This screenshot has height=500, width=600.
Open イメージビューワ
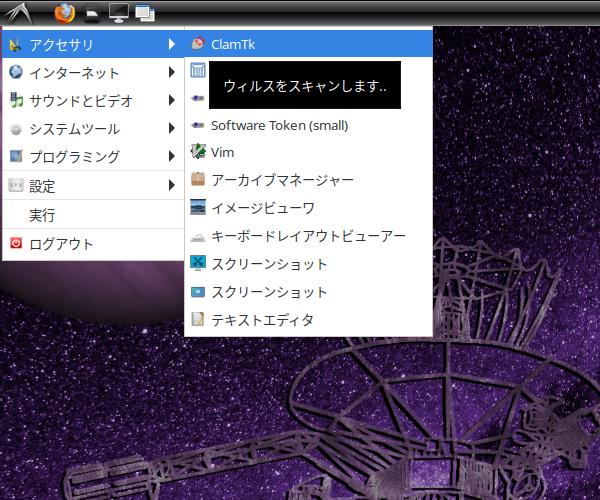tap(308, 208)
